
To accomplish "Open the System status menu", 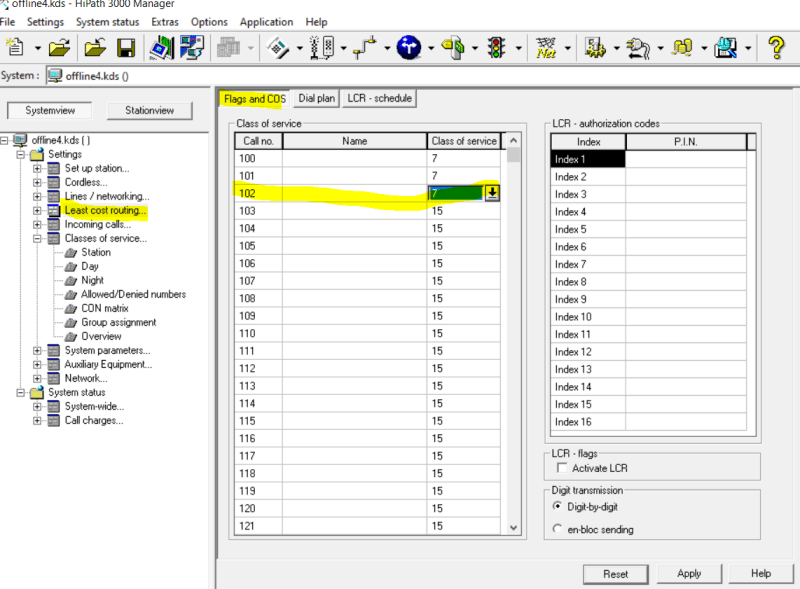I will tap(108, 22).
